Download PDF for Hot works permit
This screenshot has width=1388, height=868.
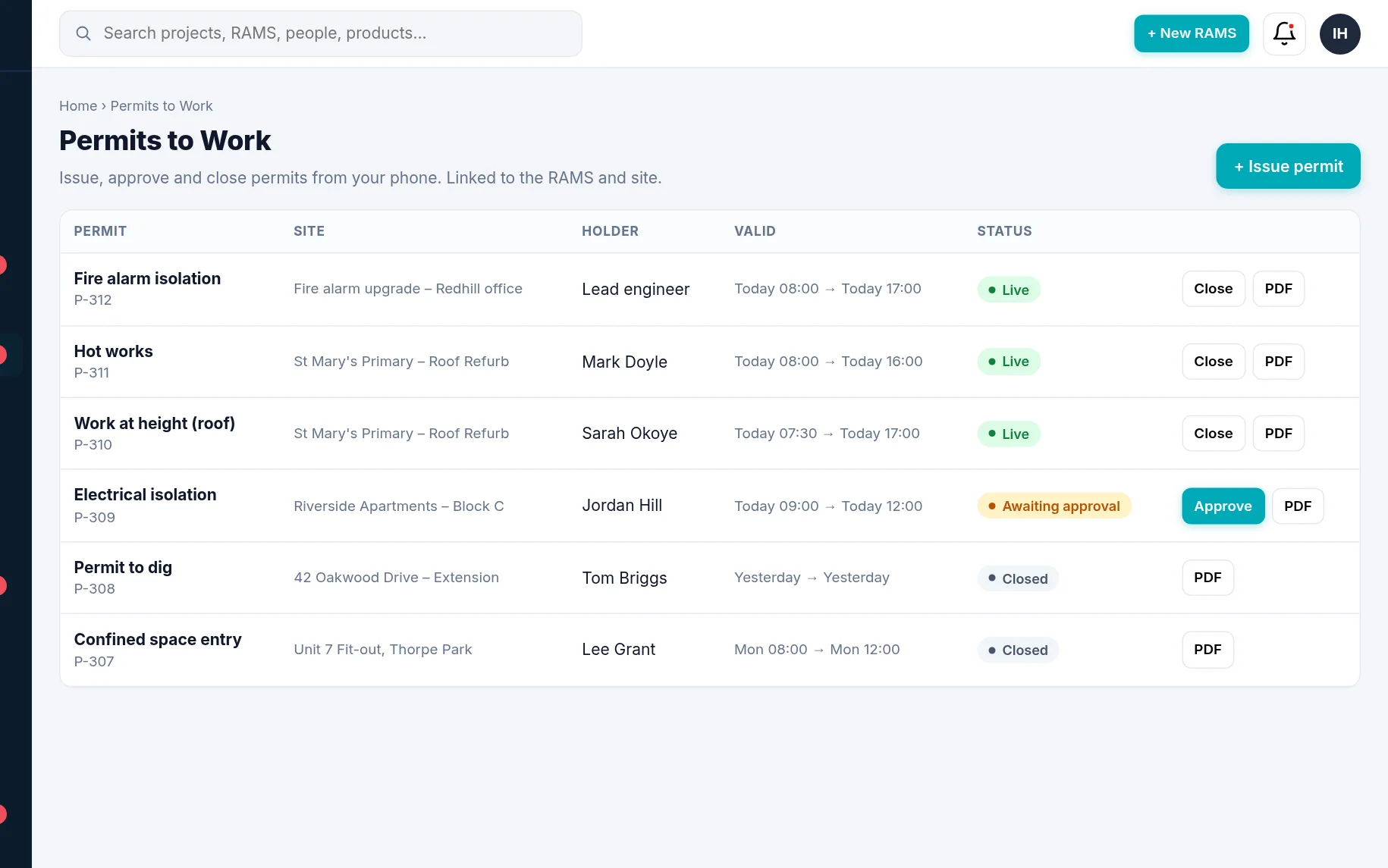[1279, 362]
